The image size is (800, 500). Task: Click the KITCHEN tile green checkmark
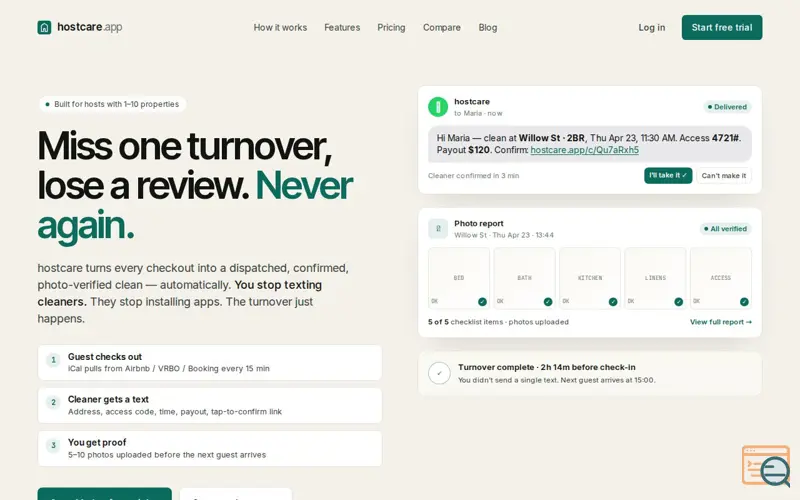613,302
